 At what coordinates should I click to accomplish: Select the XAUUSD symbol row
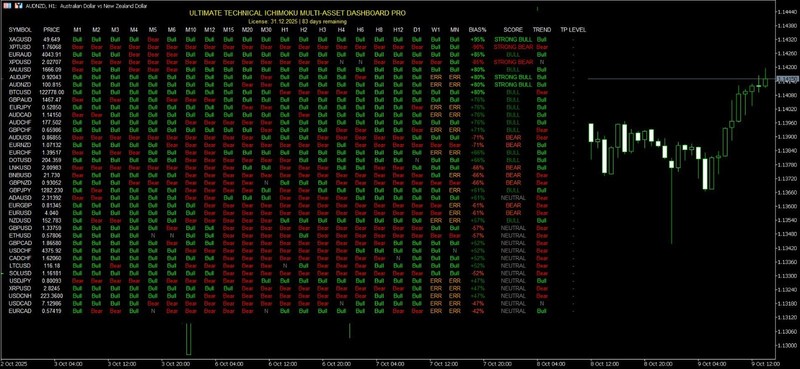point(20,69)
